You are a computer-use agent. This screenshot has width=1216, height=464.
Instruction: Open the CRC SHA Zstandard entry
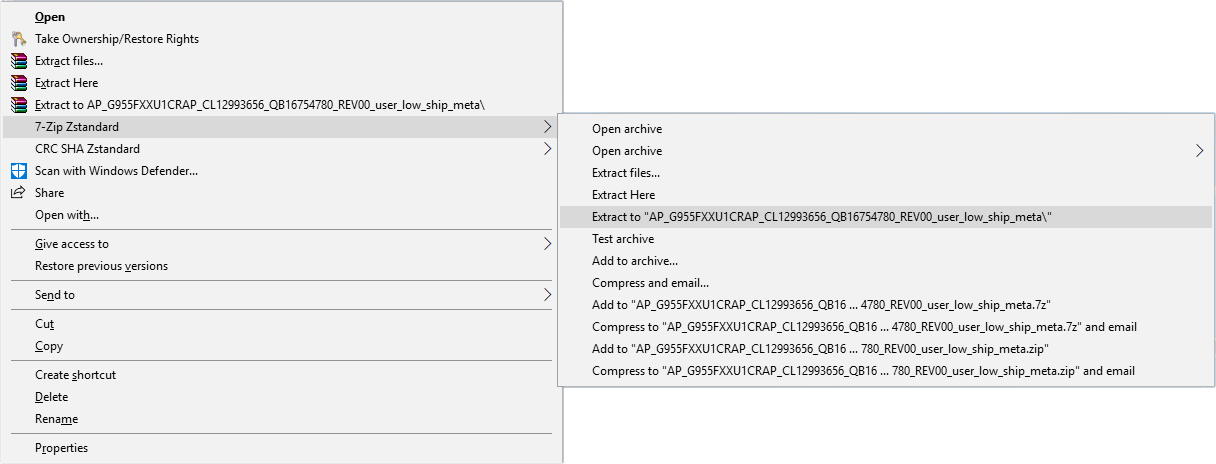(281, 149)
